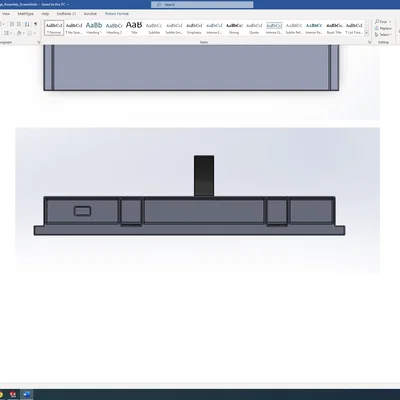
Task: Apply the Title style
Action: coord(134,28)
